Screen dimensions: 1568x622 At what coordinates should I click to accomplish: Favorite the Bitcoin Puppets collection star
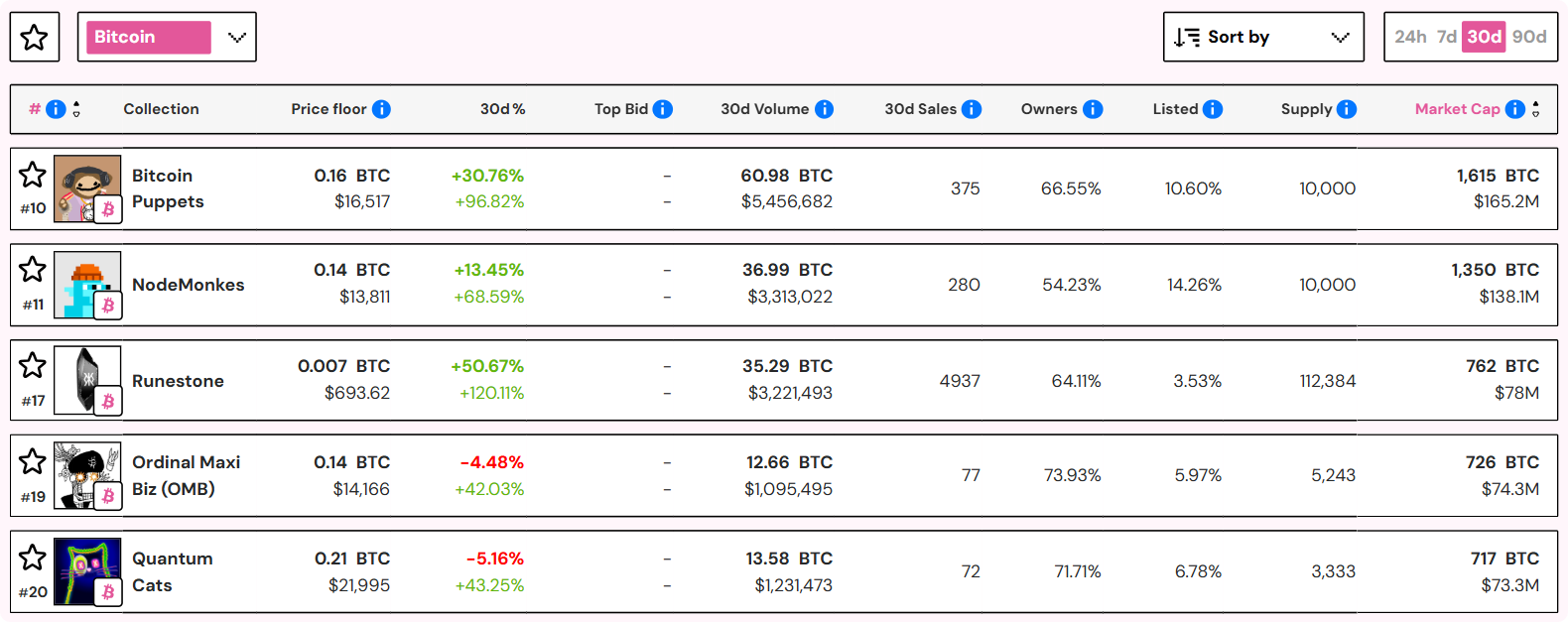pos(33,176)
